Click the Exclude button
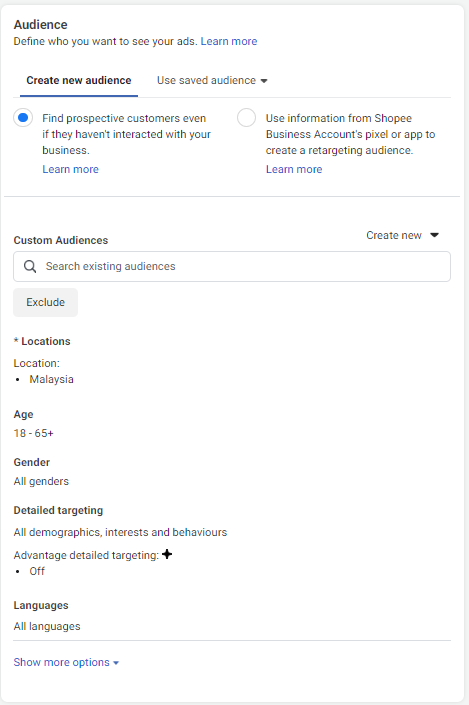The height and width of the screenshot is (705, 469). coord(45,303)
